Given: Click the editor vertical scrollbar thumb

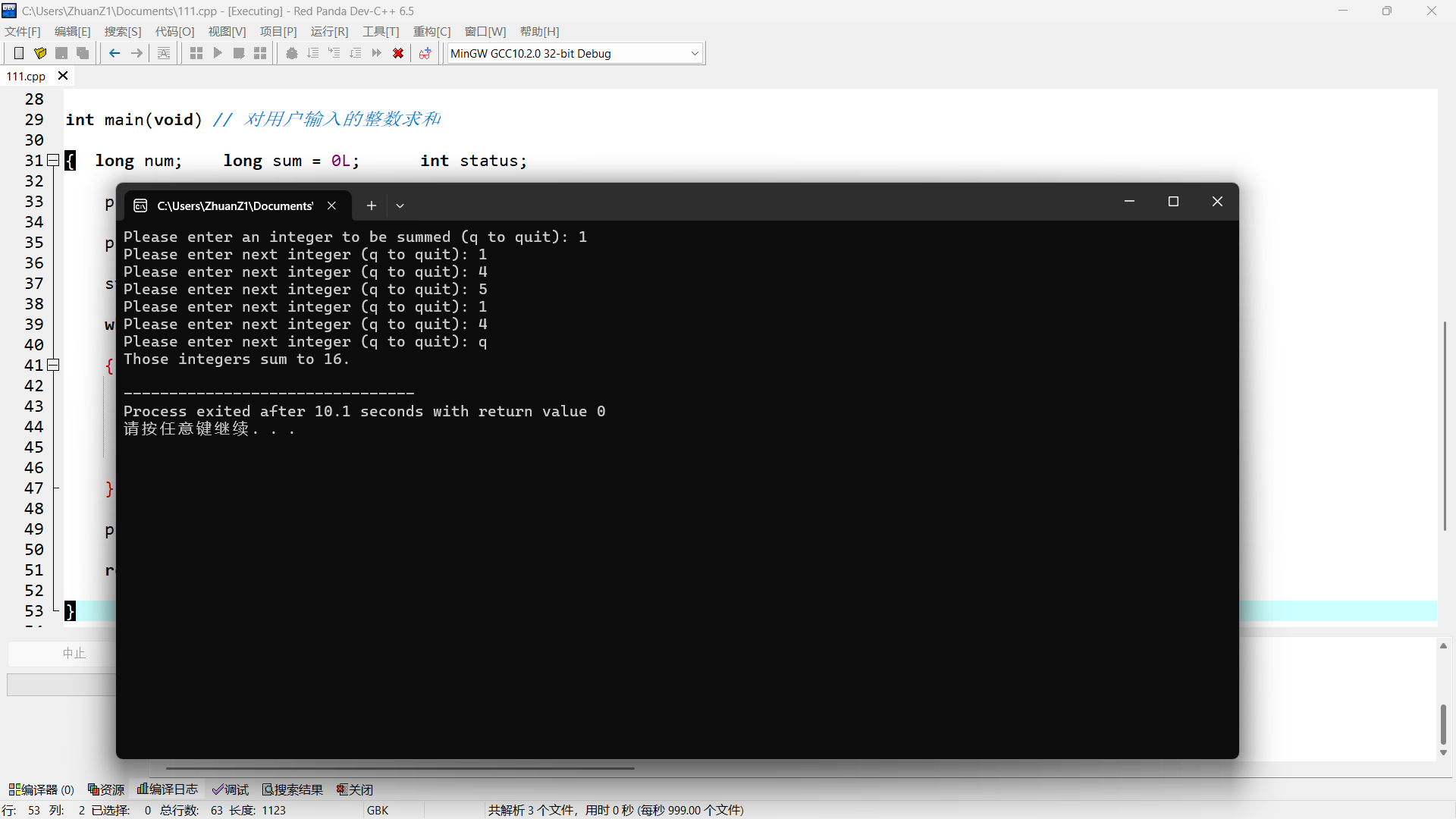Looking at the screenshot, I should [1445, 425].
